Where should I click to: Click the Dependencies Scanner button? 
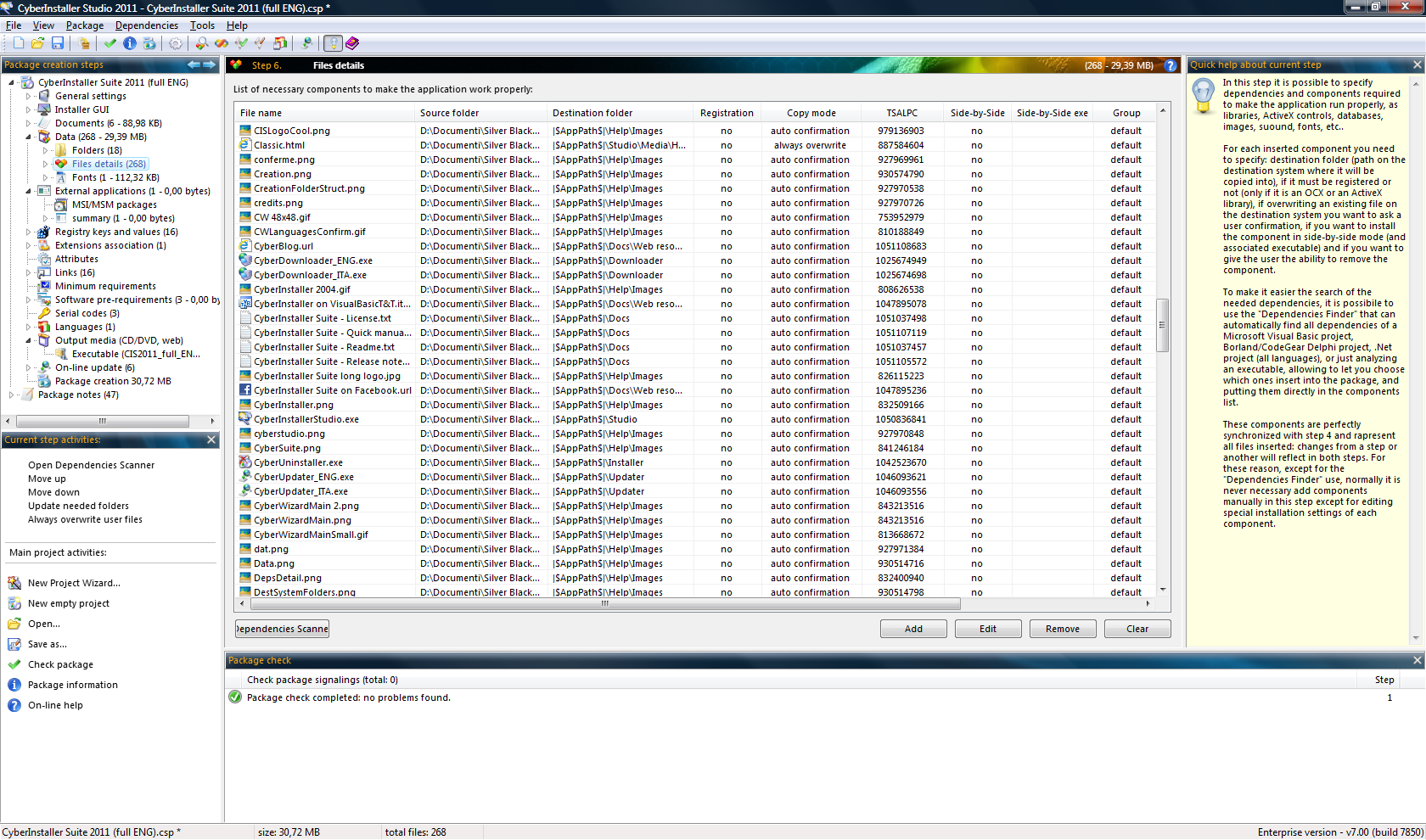pyautogui.click(x=282, y=629)
